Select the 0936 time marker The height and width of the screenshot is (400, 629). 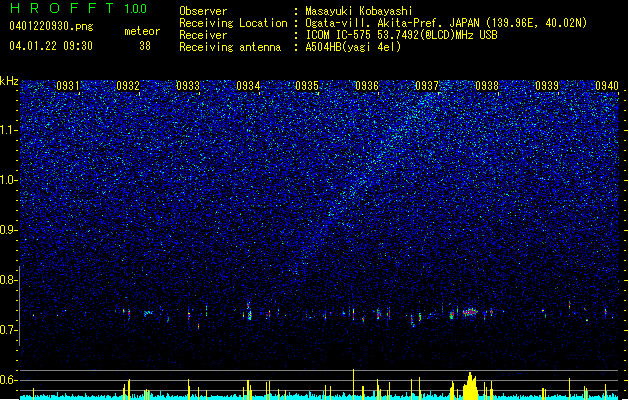367,85
